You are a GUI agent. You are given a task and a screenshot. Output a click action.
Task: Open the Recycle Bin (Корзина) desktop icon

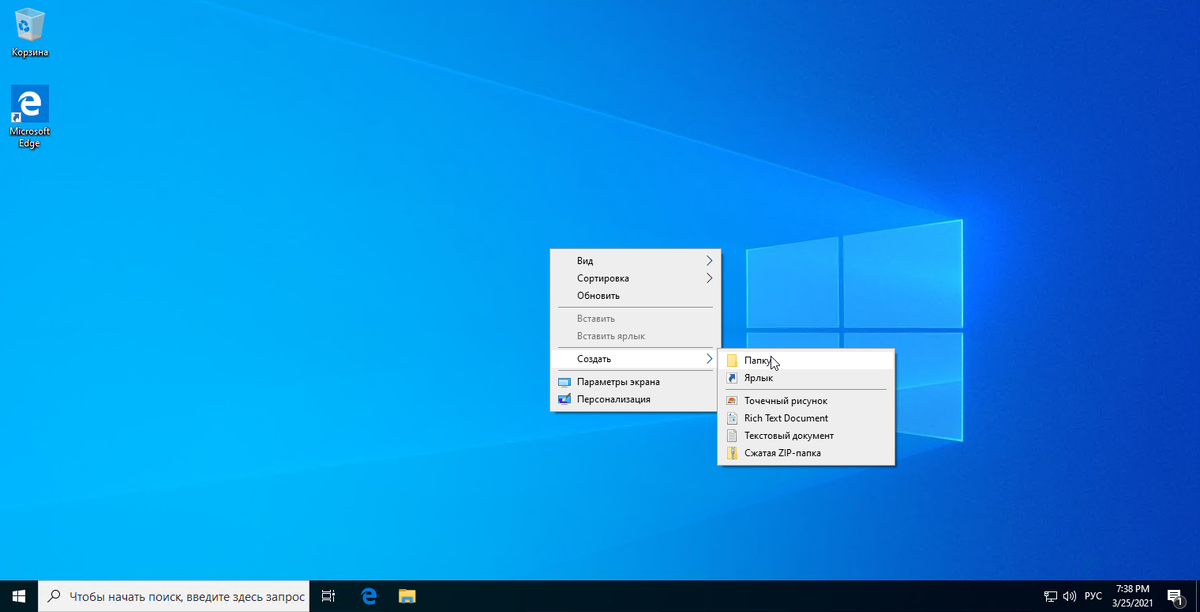coord(30,32)
